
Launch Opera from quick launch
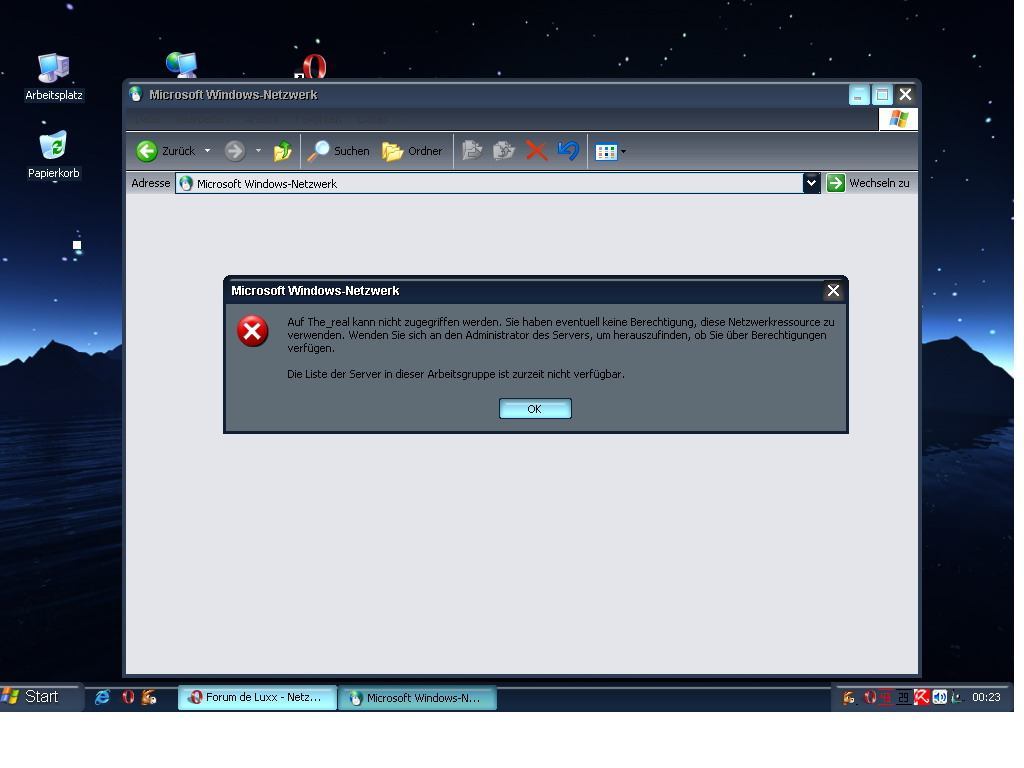click(x=128, y=697)
